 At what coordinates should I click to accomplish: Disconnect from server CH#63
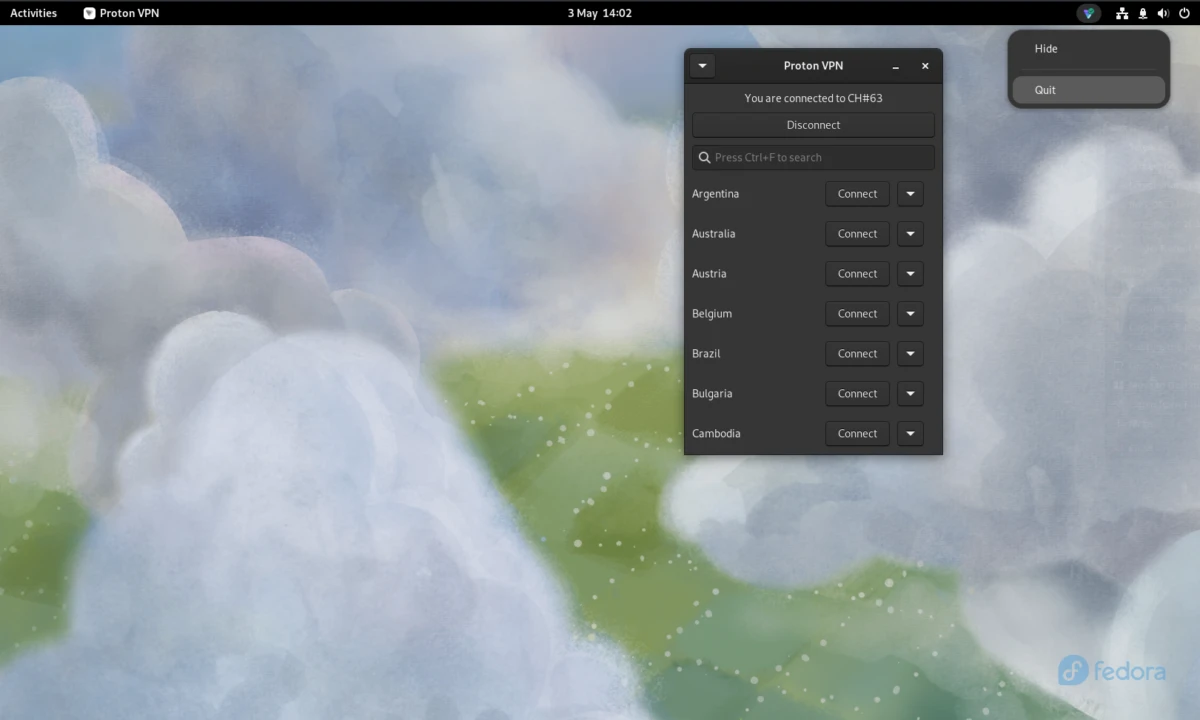pyautogui.click(x=813, y=124)
